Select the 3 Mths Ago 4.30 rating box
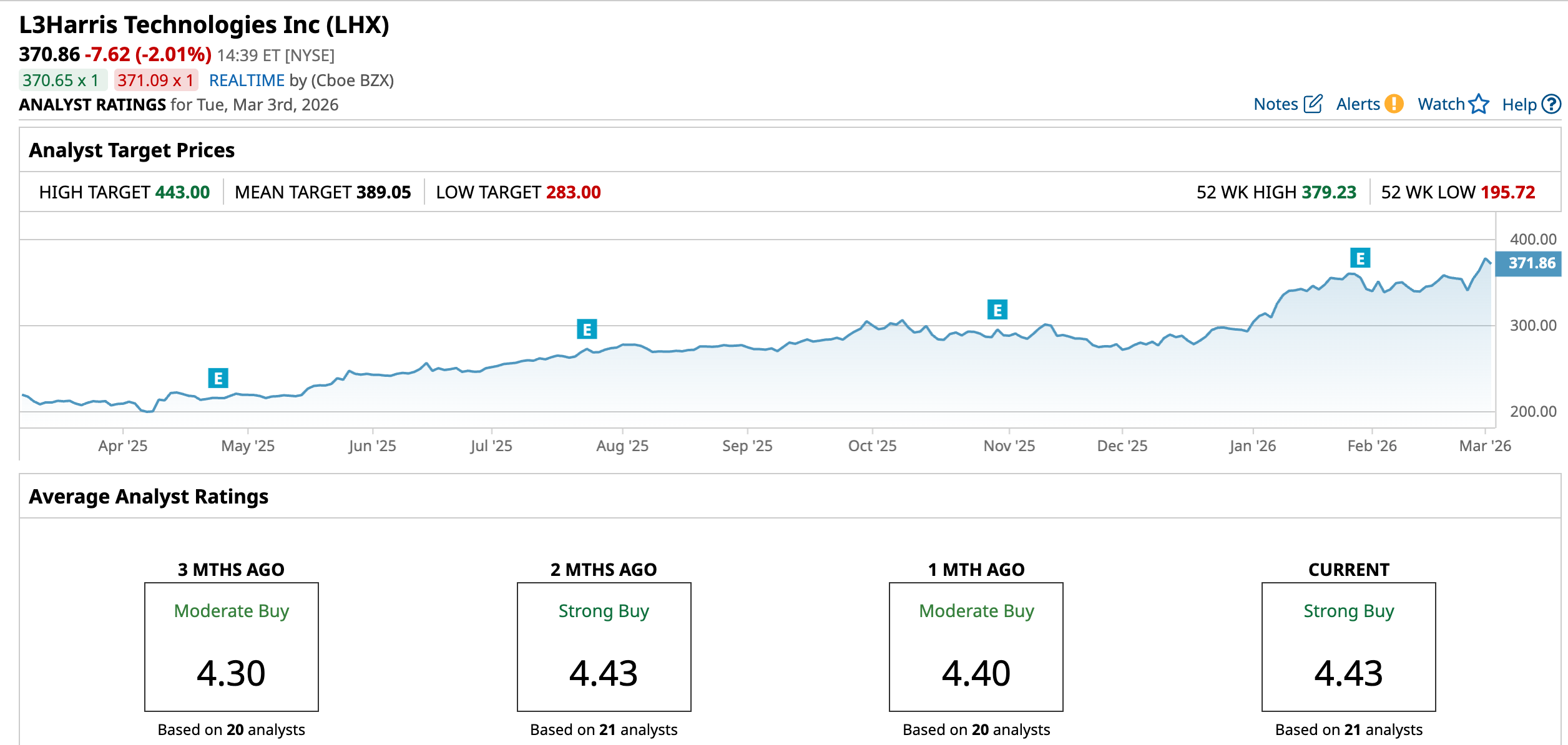The height and width of the screenshot is (745, 1568). click(x=231, y=646)
